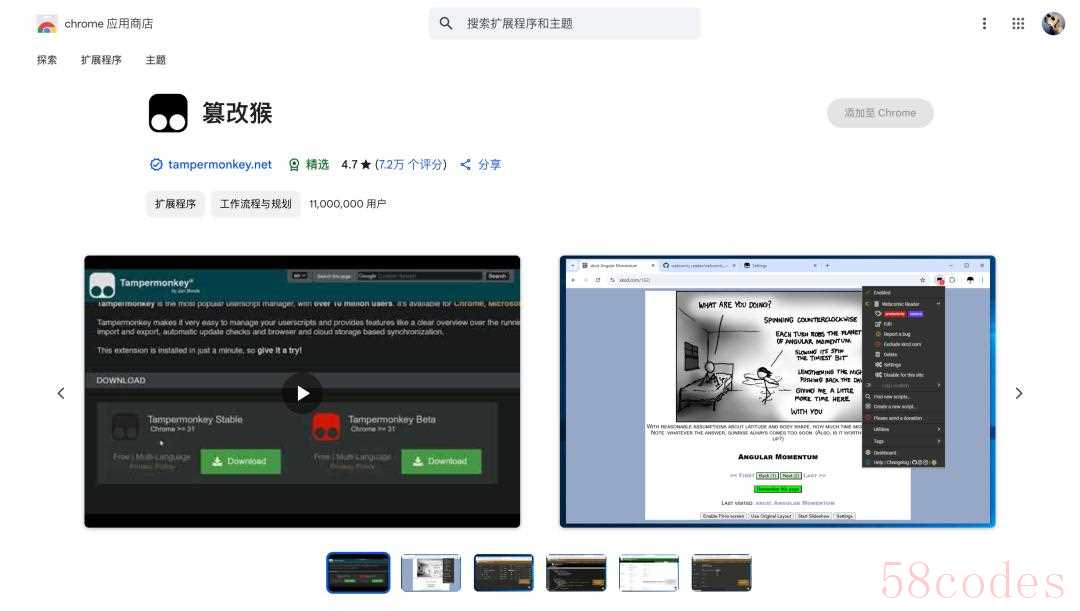Show the previous carousel slide

point(61,393)
